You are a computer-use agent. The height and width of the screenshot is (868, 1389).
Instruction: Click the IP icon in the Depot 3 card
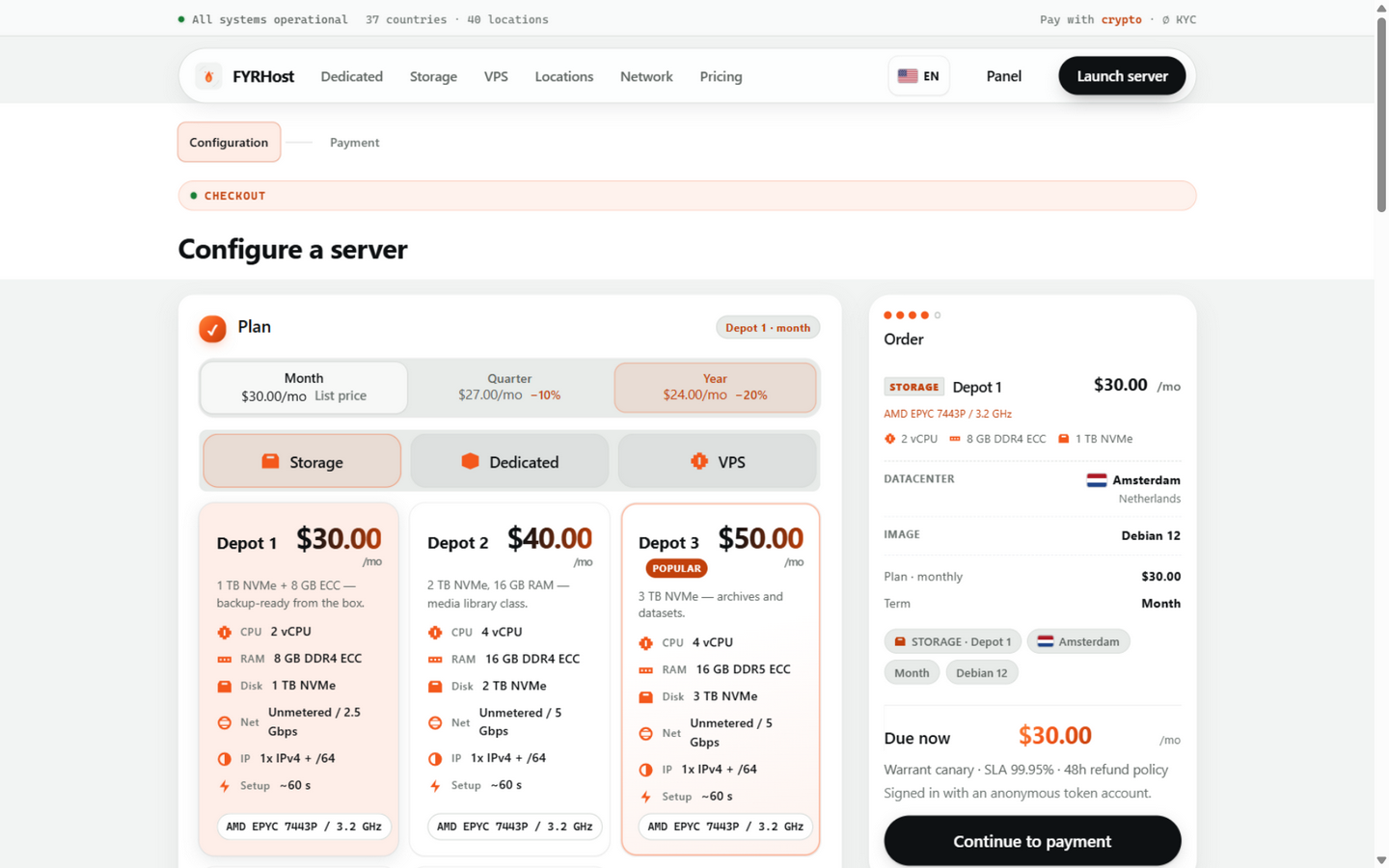click(x=646, y=770)
